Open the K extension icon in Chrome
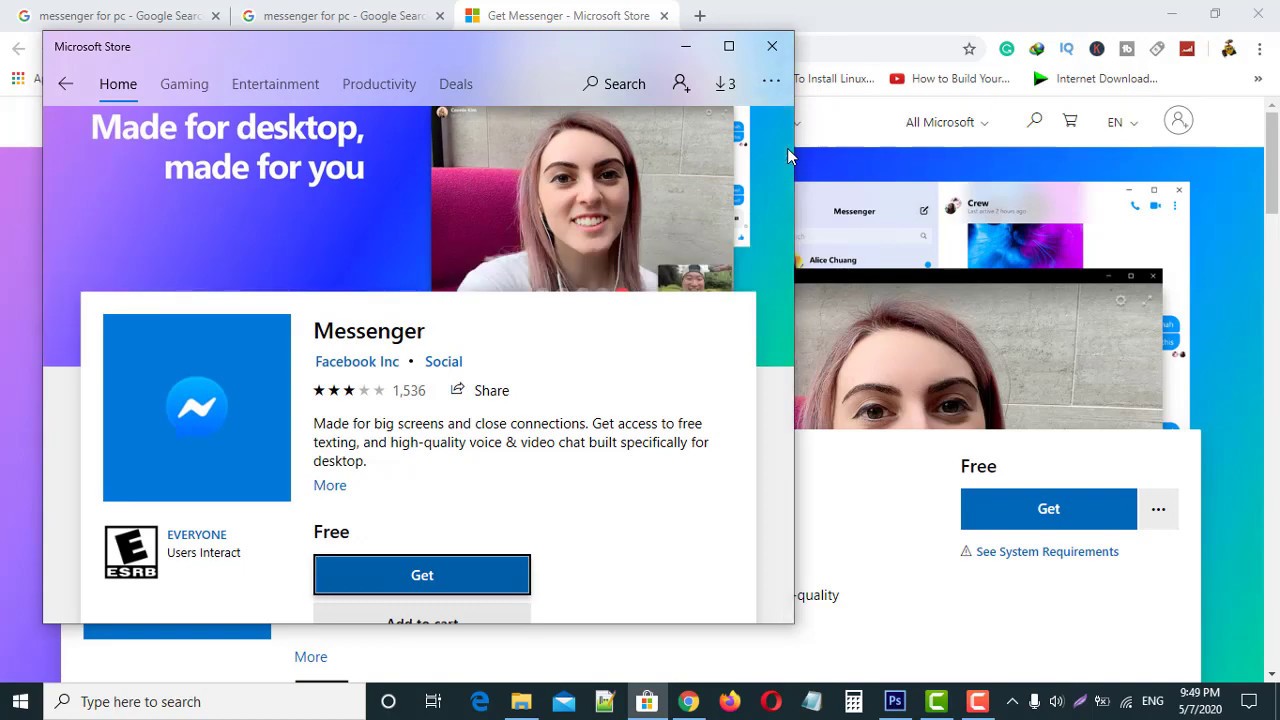The height and width of the screenshot is (720, 1280). click(1097, 48)
